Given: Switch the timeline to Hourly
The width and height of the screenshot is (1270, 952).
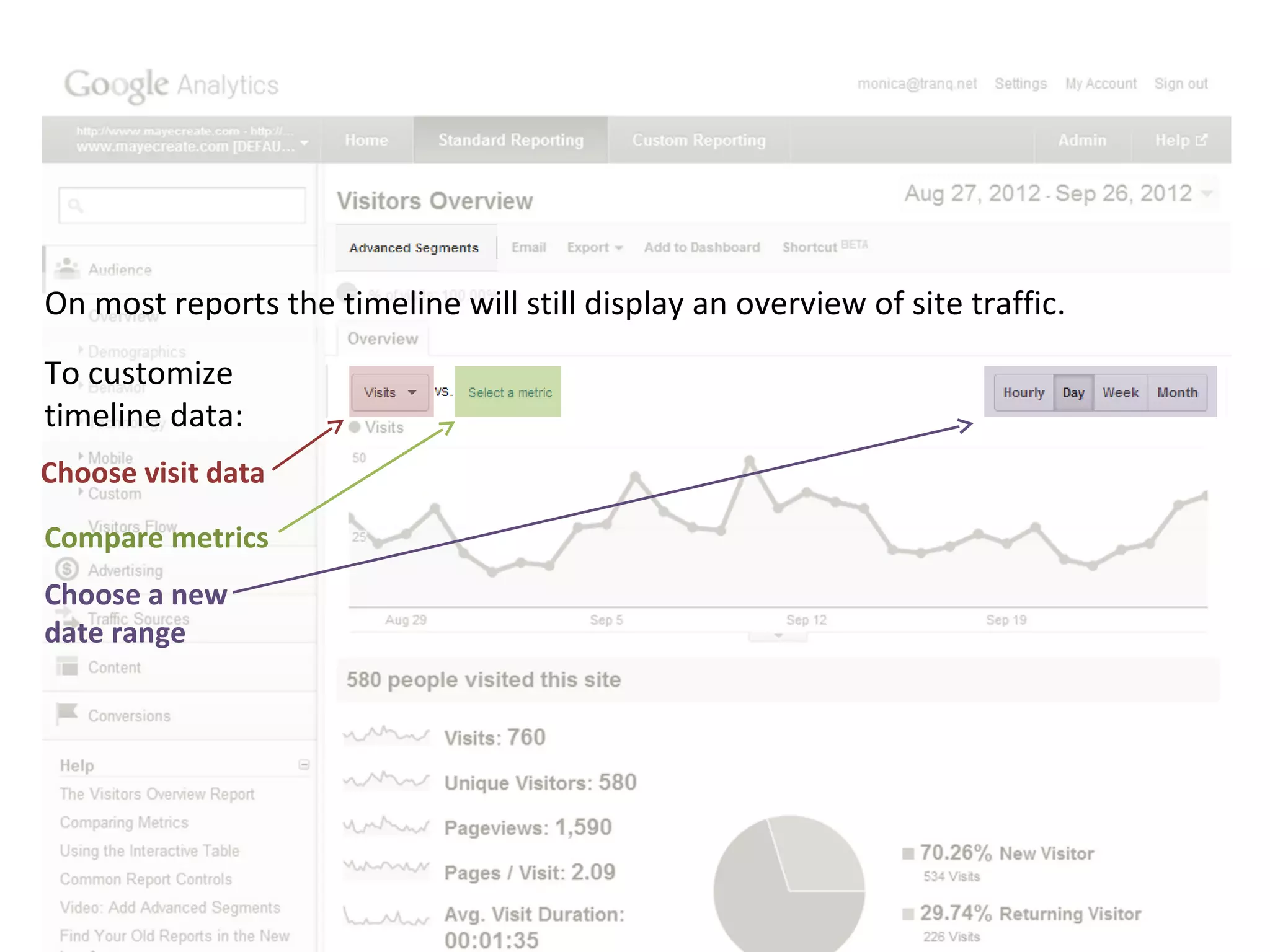Looking at the screenshot, I should tap(1024, 392).
